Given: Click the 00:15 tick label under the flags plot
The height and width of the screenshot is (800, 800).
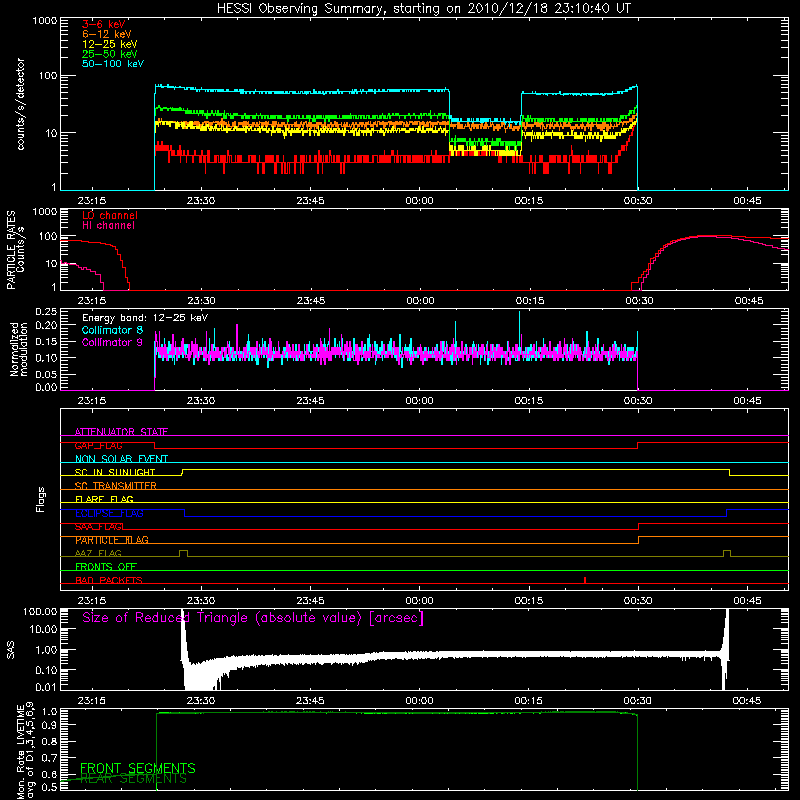Looking at the screenshot, I should tap(529, 601).
